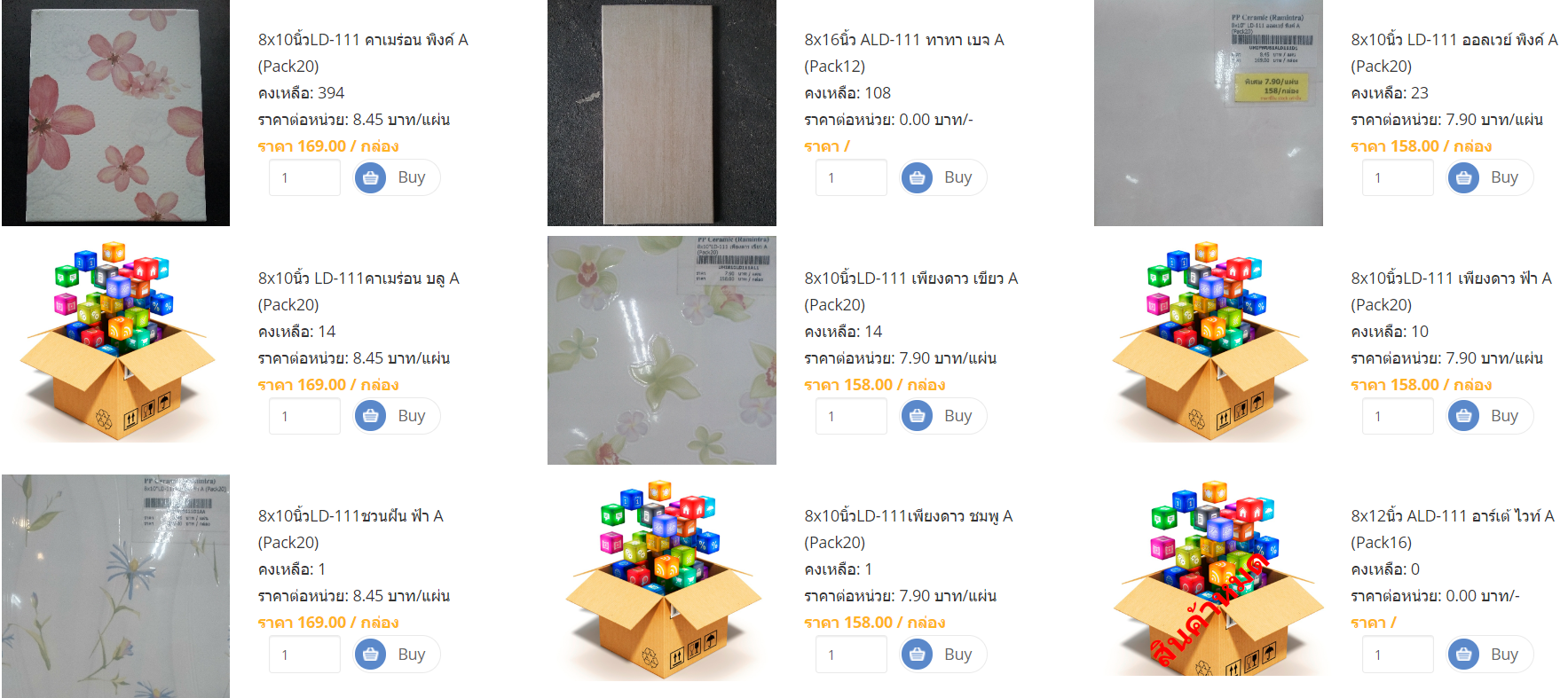Click basket icon for เพียงดาว ชมพู A
The width and height of the screenshot is (1568, 698).
(x=917, y=655)
